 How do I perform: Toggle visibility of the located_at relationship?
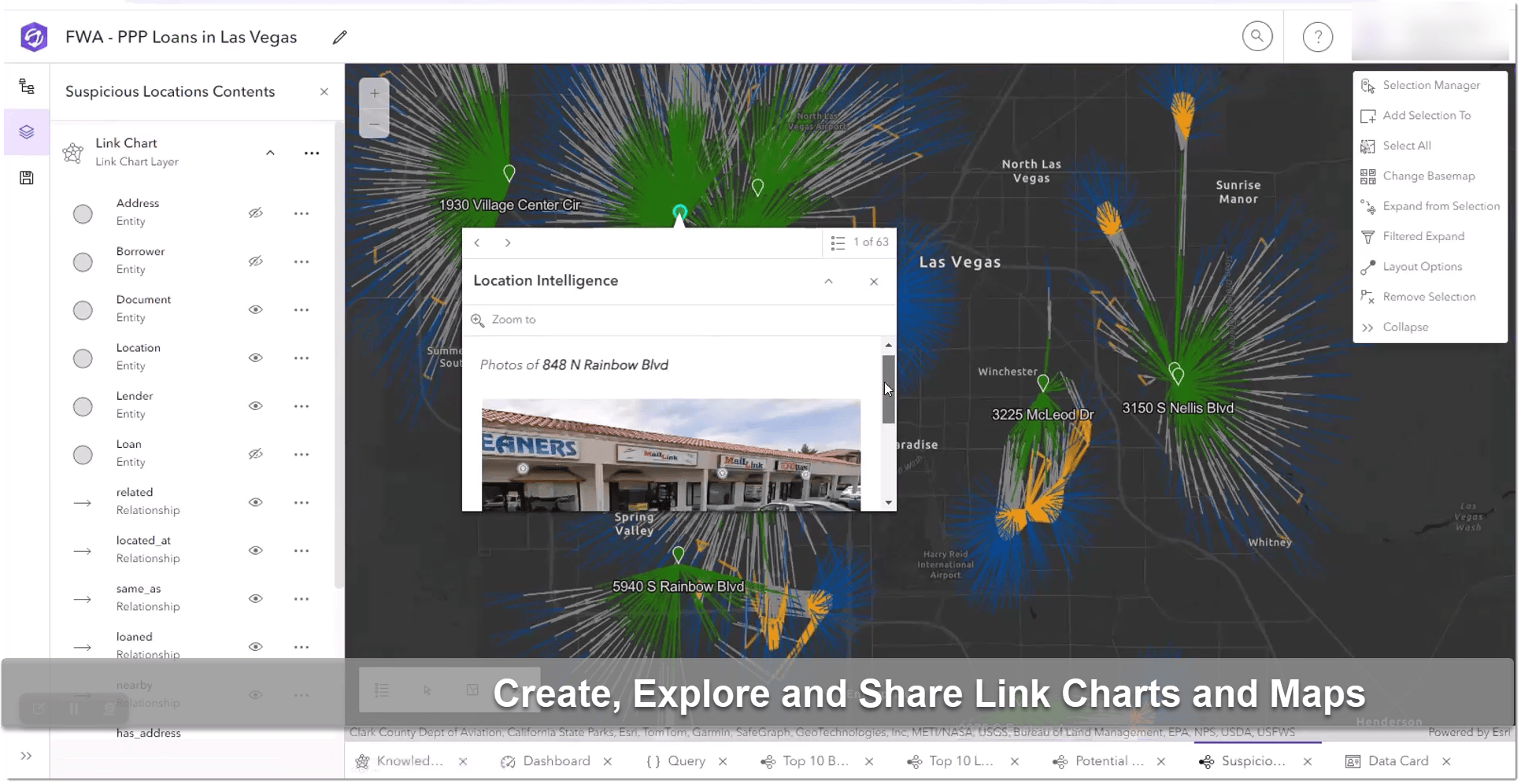[x=256, y=550]
